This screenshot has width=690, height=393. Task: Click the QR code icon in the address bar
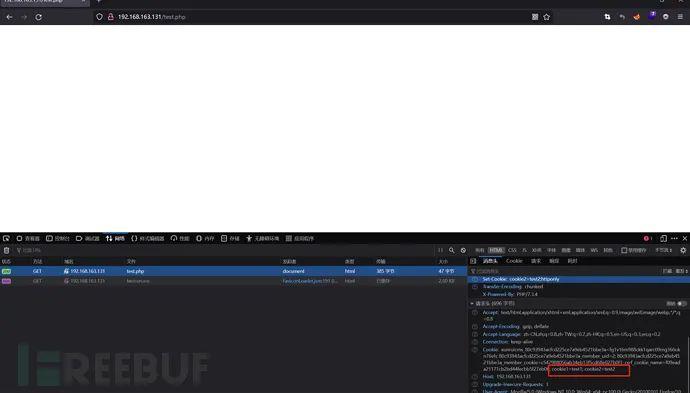point(535,17)
